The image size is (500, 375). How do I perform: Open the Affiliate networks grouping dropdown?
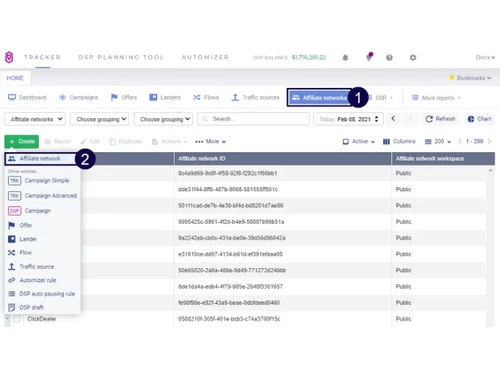tap(35, 119)
